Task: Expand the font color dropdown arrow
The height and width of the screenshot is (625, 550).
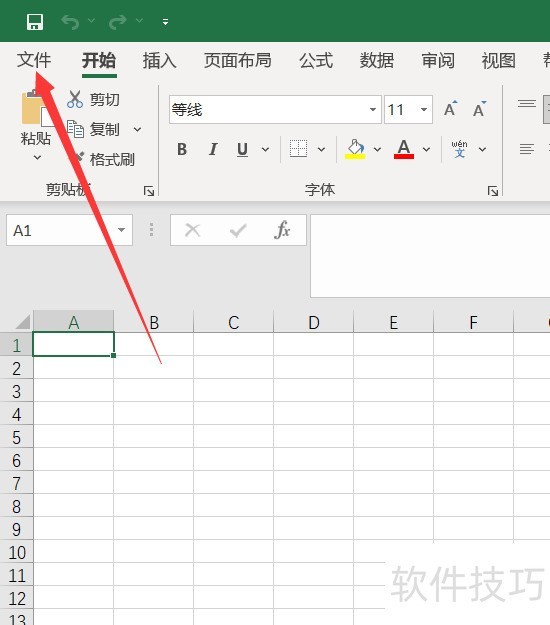Action: pos(426,149)
